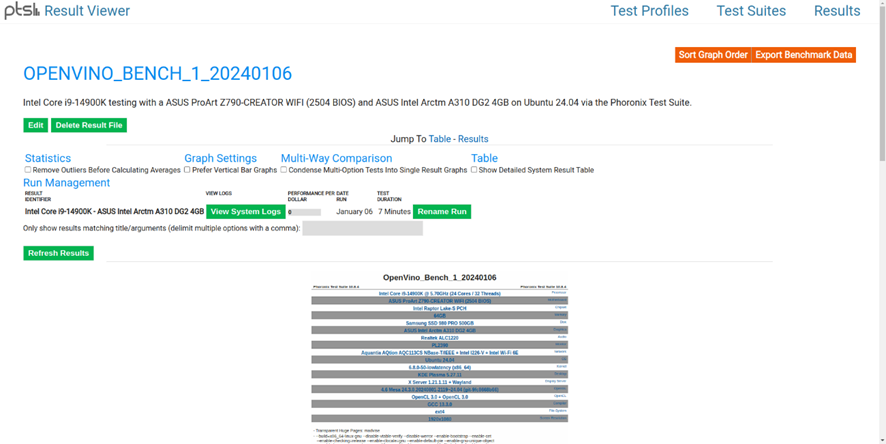Viewport: 886px width, 444px height.
Task: Click the Performance Per Dollar input box
Action: [305, 212]
